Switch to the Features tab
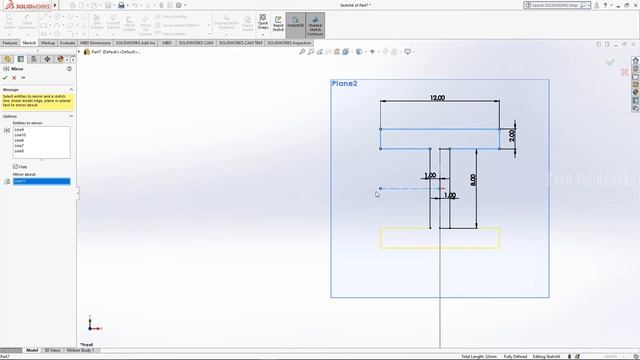Screen dimensions: 640x360 point(10,43)
